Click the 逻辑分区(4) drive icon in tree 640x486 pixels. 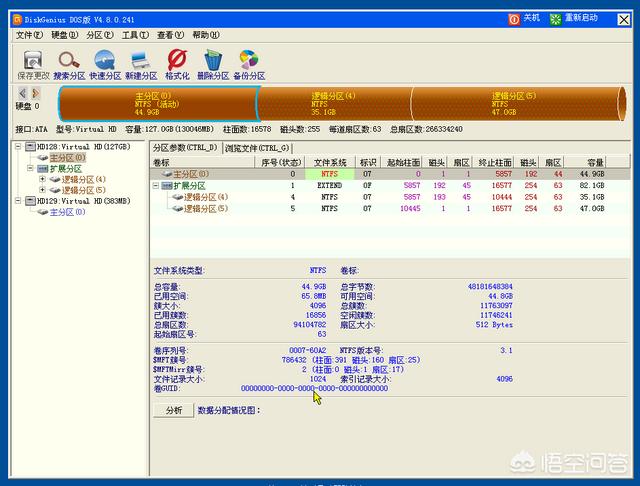[55, 179]
